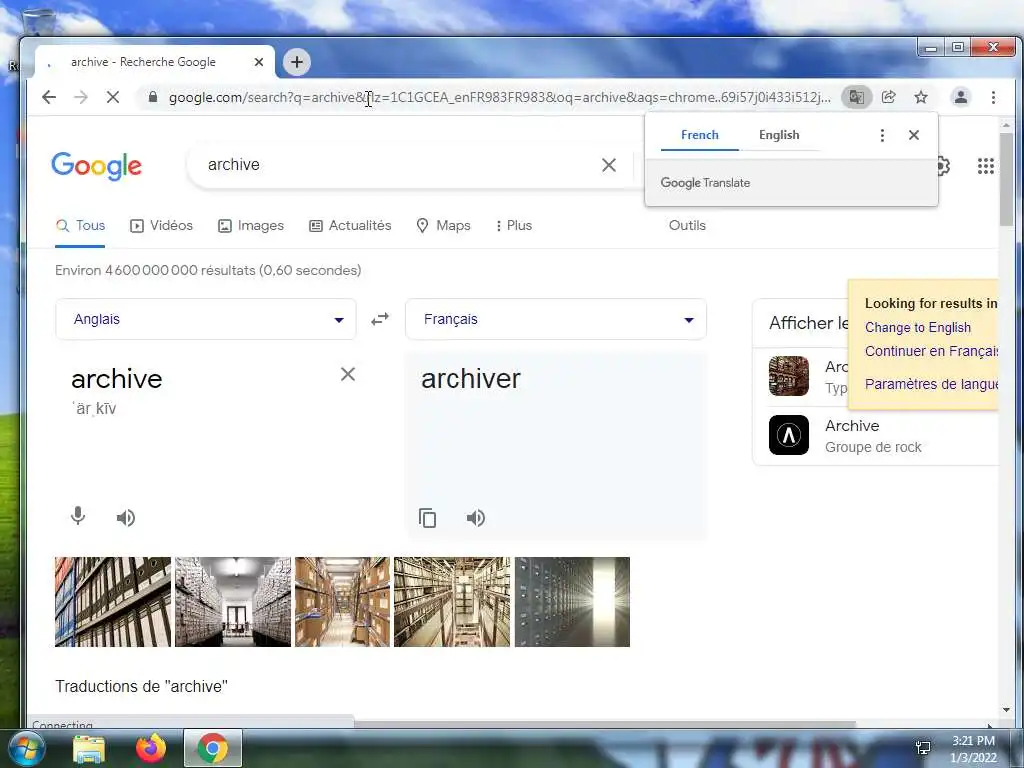This screenshot has height=768, width=1024.
Task: Click the microphone voice input icon
Action: point(78,517)
